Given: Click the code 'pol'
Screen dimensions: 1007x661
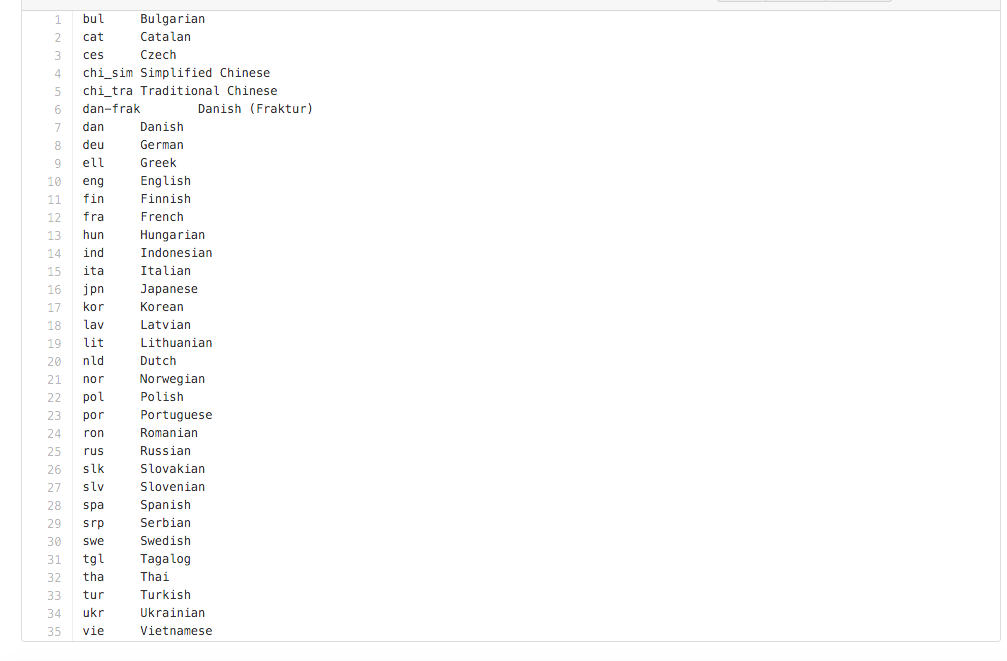Looking at the screenshot, I should [93, 397].
